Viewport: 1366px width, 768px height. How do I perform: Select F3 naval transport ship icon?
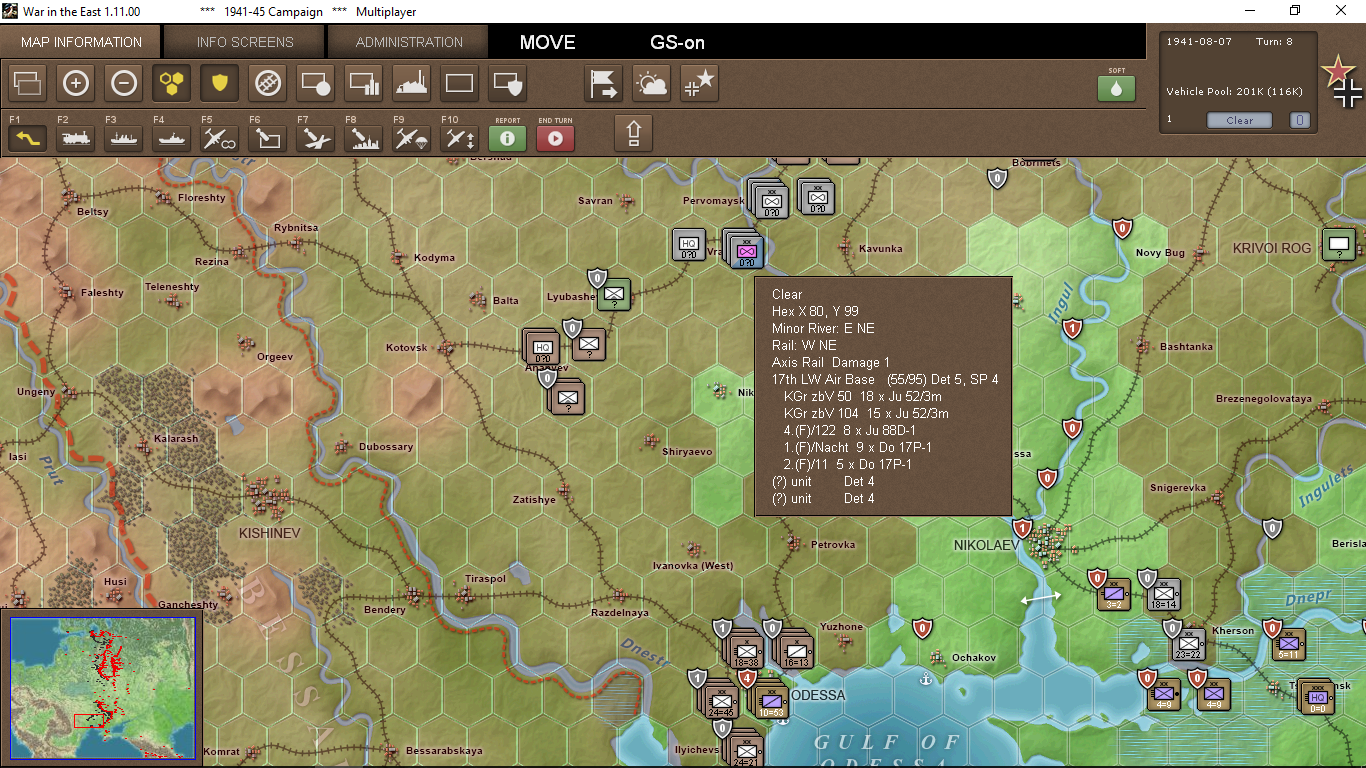[x=124, y=138]
